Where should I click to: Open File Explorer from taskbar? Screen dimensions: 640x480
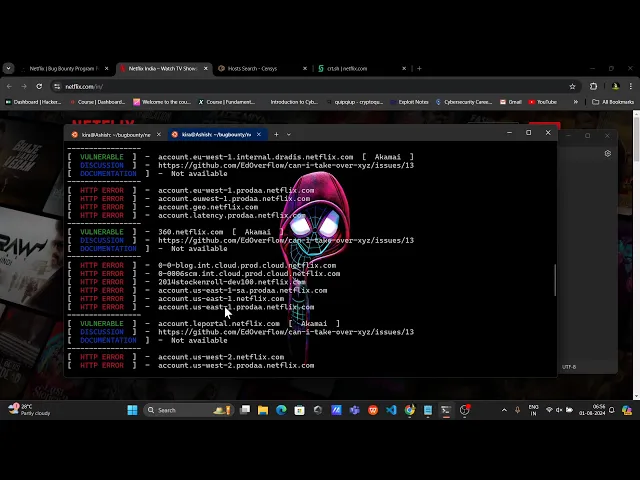pos(263,410)
